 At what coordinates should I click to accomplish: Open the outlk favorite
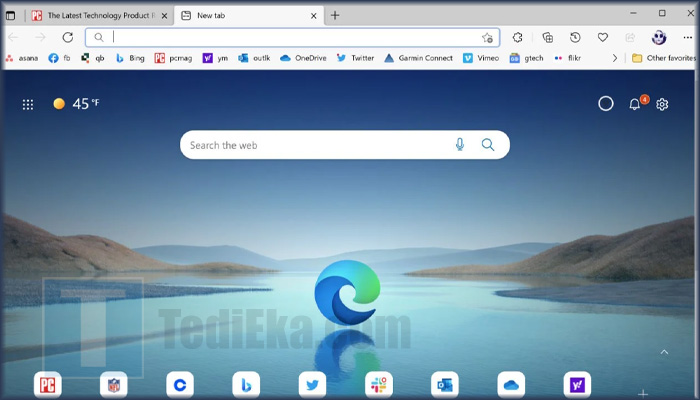[254, 58]
